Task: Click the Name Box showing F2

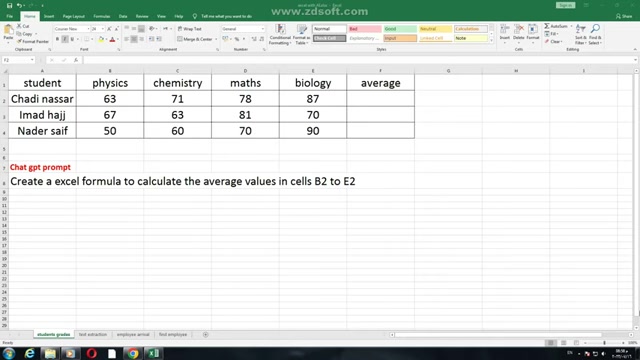Action: pos(18,60)
